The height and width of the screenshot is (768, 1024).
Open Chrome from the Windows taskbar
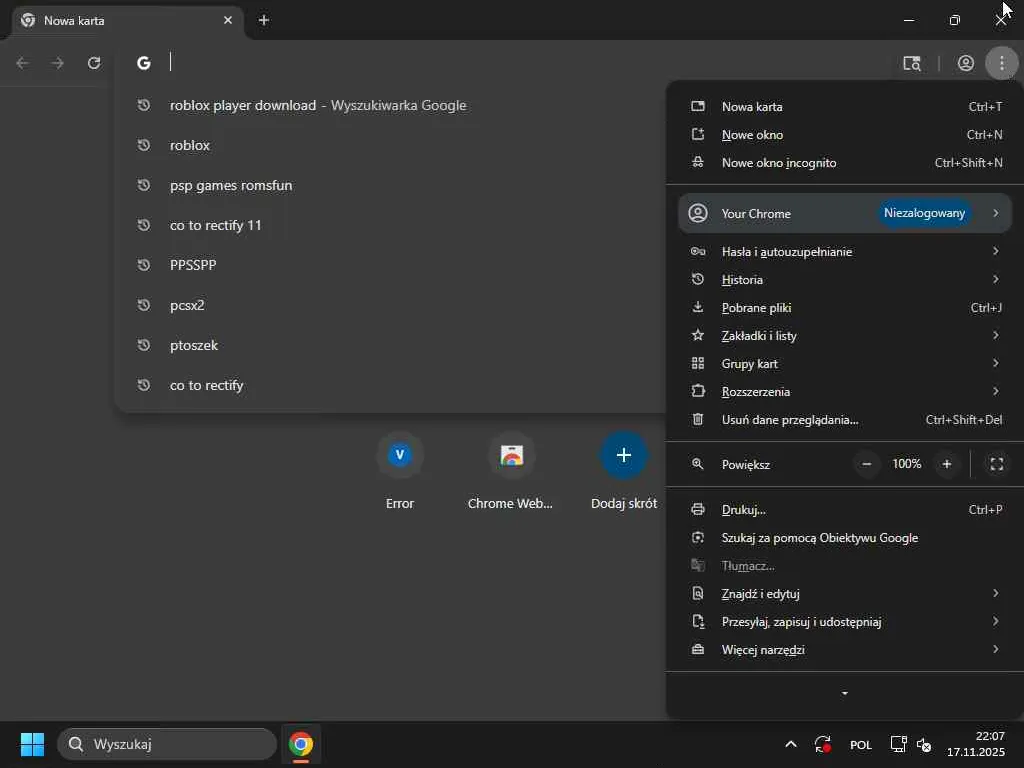pos(300,744)
